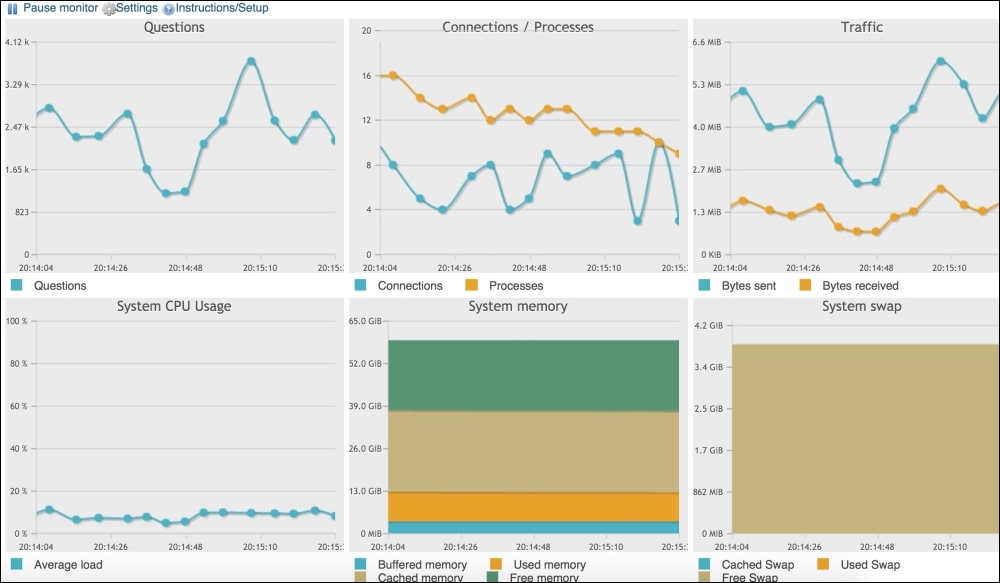The width and height of the screenshot is (1000, 583).
Task: Toggle the Questions legend swatch
Action: click(16, 285)
